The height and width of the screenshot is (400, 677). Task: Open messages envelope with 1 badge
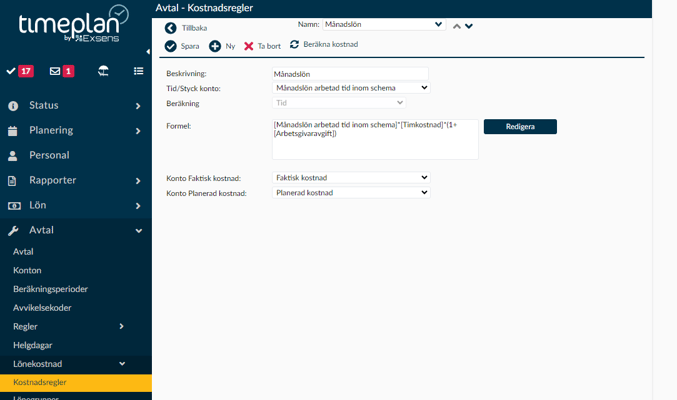pos(62,71)
